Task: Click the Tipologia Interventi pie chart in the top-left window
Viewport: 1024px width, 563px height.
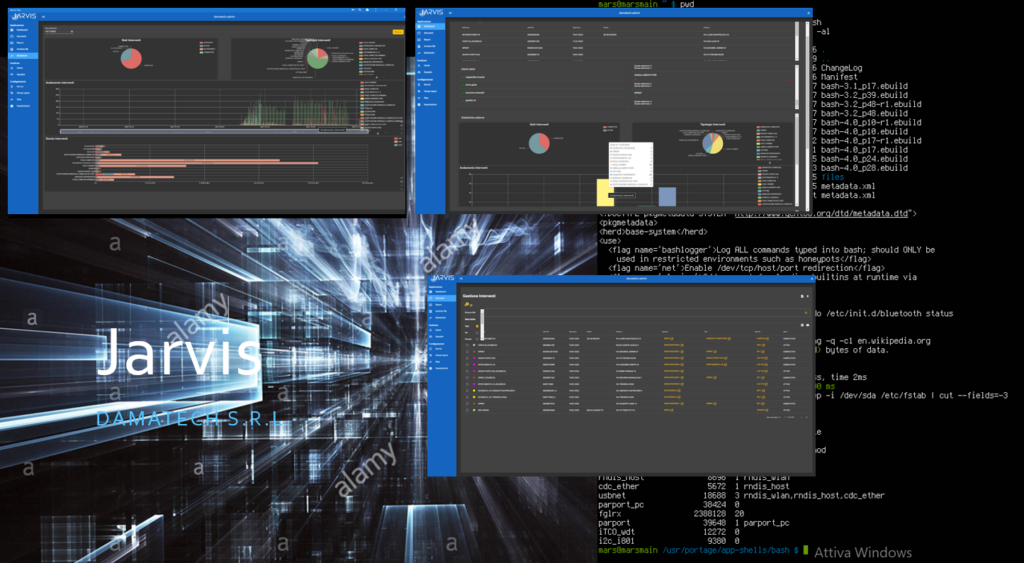Action: 317,58
